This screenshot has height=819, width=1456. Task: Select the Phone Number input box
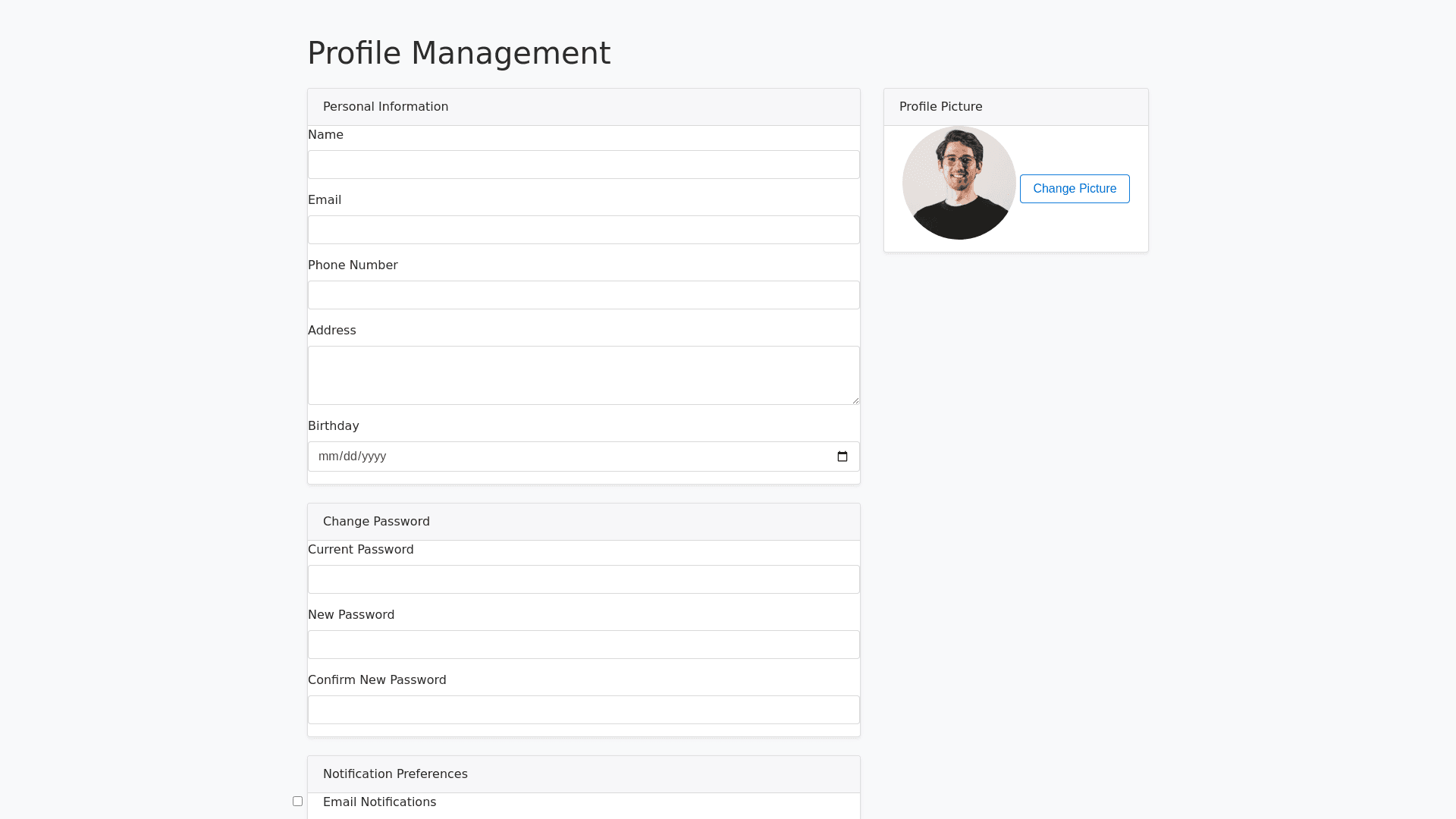(x=583, y=295)
